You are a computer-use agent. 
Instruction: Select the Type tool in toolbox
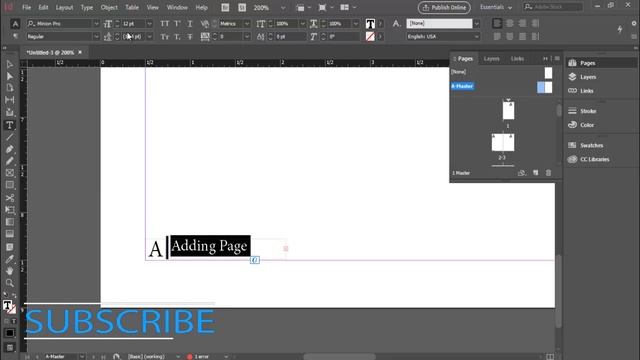(x=9, y=125)
